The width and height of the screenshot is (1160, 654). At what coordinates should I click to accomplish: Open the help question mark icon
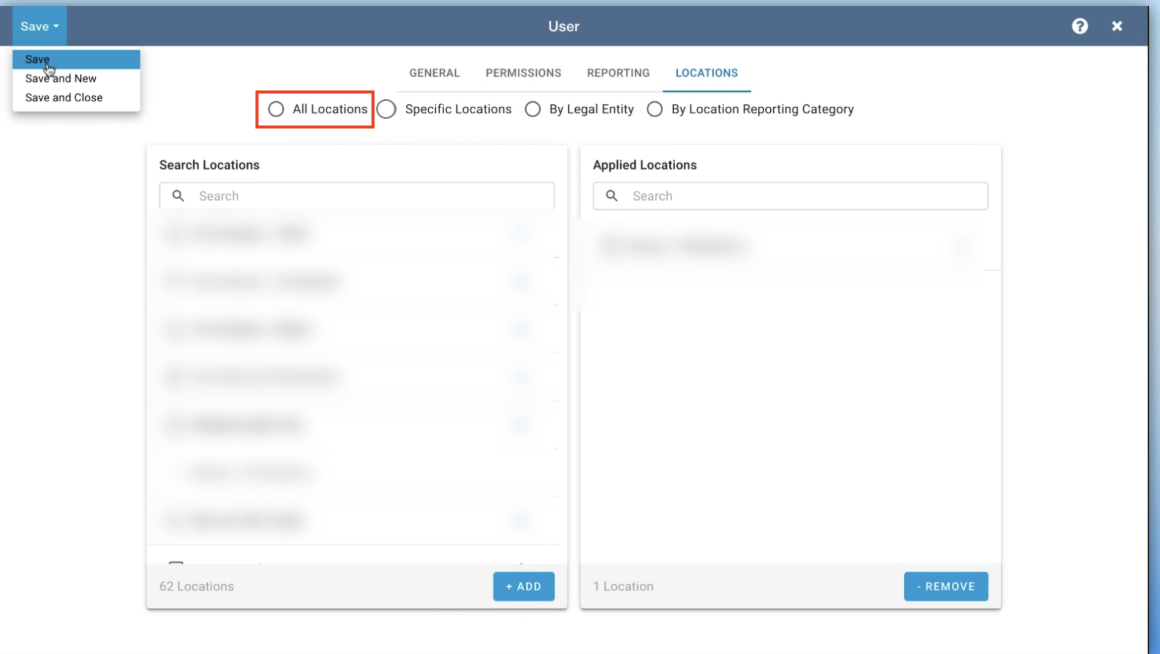click(x=1080, y=26)
